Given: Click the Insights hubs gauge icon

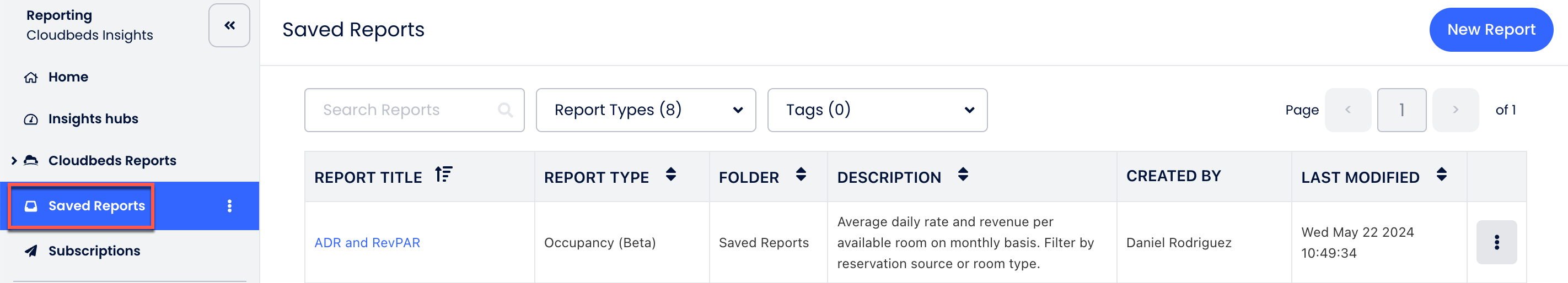Looking at the screenshot, I should [x=31, y=119].
